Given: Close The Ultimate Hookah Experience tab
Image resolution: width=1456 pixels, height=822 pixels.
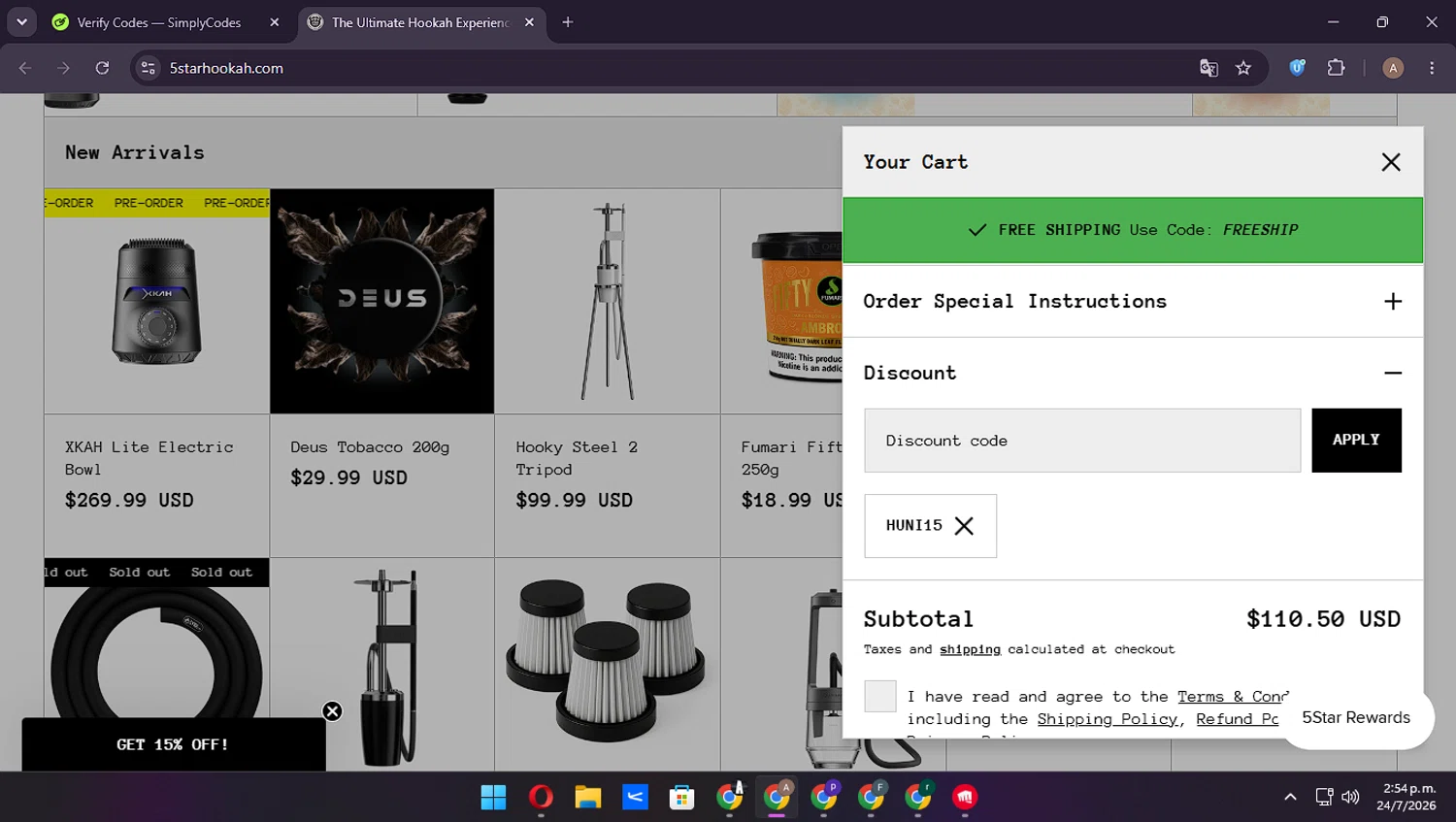Looking at the screenshot, I should [x=529, y=22].
